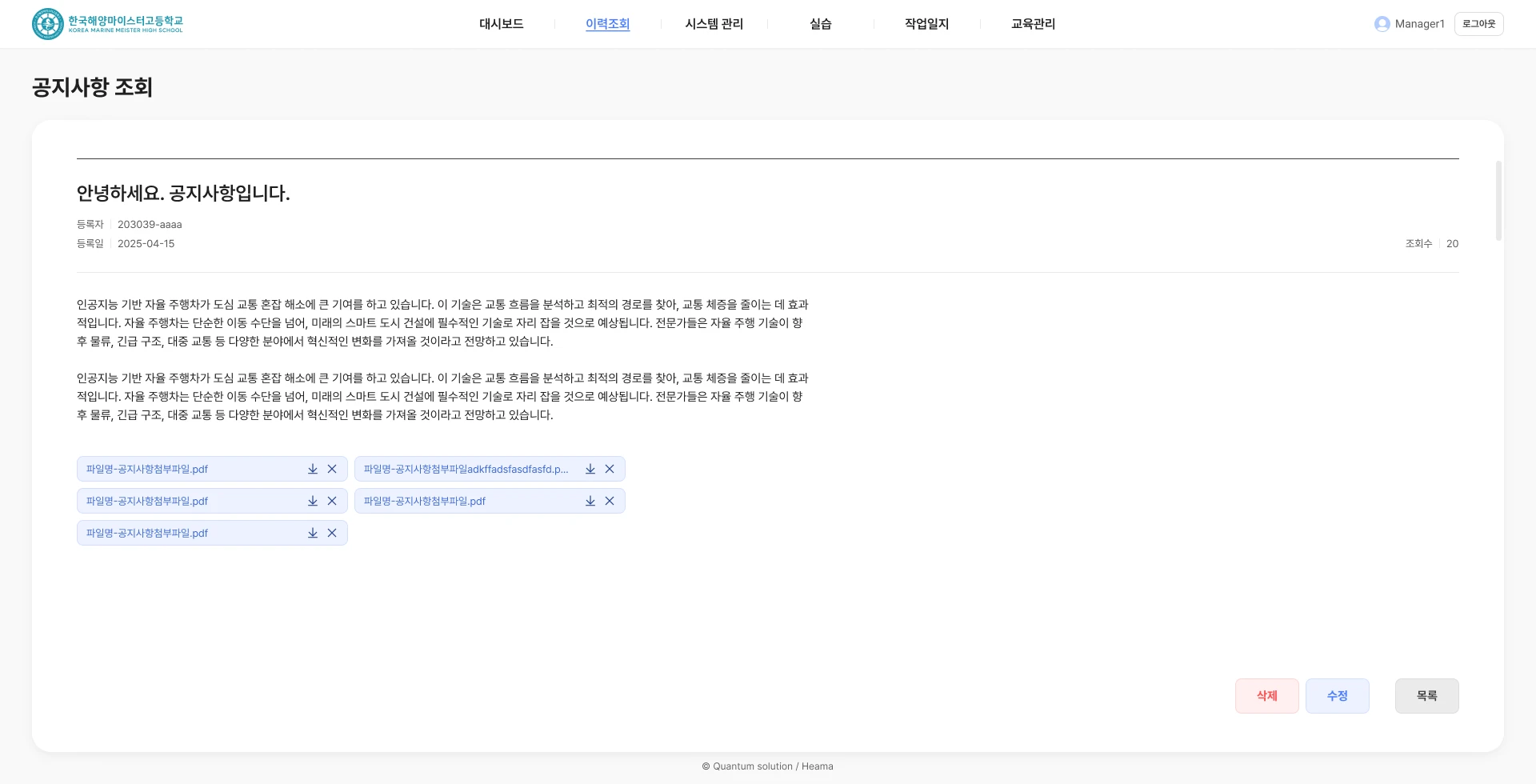Remove the adkffadsfasdfasfd attachment with its X icon
This screenshot has height=784, width=1536.
tap(610, 469)
